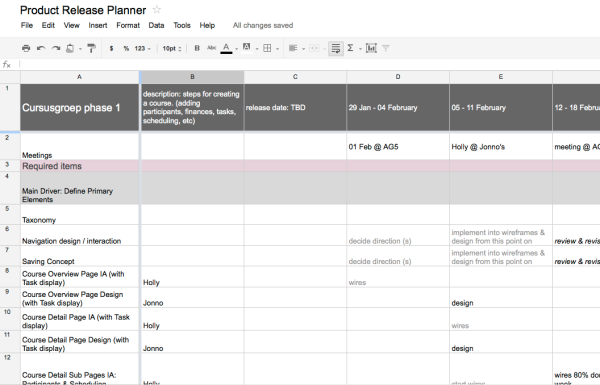Open the Insert menu
600x385 pixels.
coord(98,25)
